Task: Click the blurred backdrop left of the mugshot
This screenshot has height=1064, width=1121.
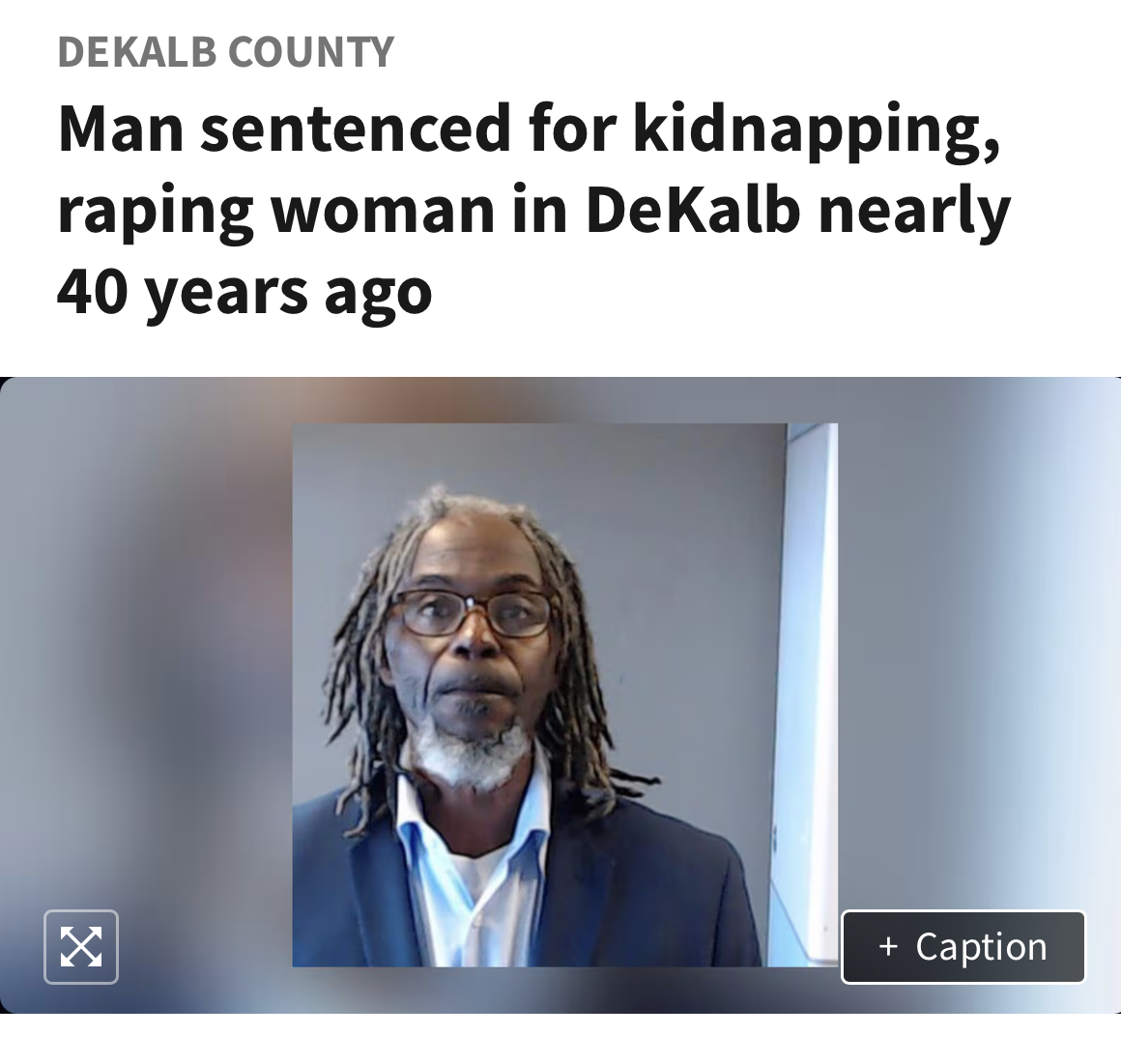Action: point(146,644)
